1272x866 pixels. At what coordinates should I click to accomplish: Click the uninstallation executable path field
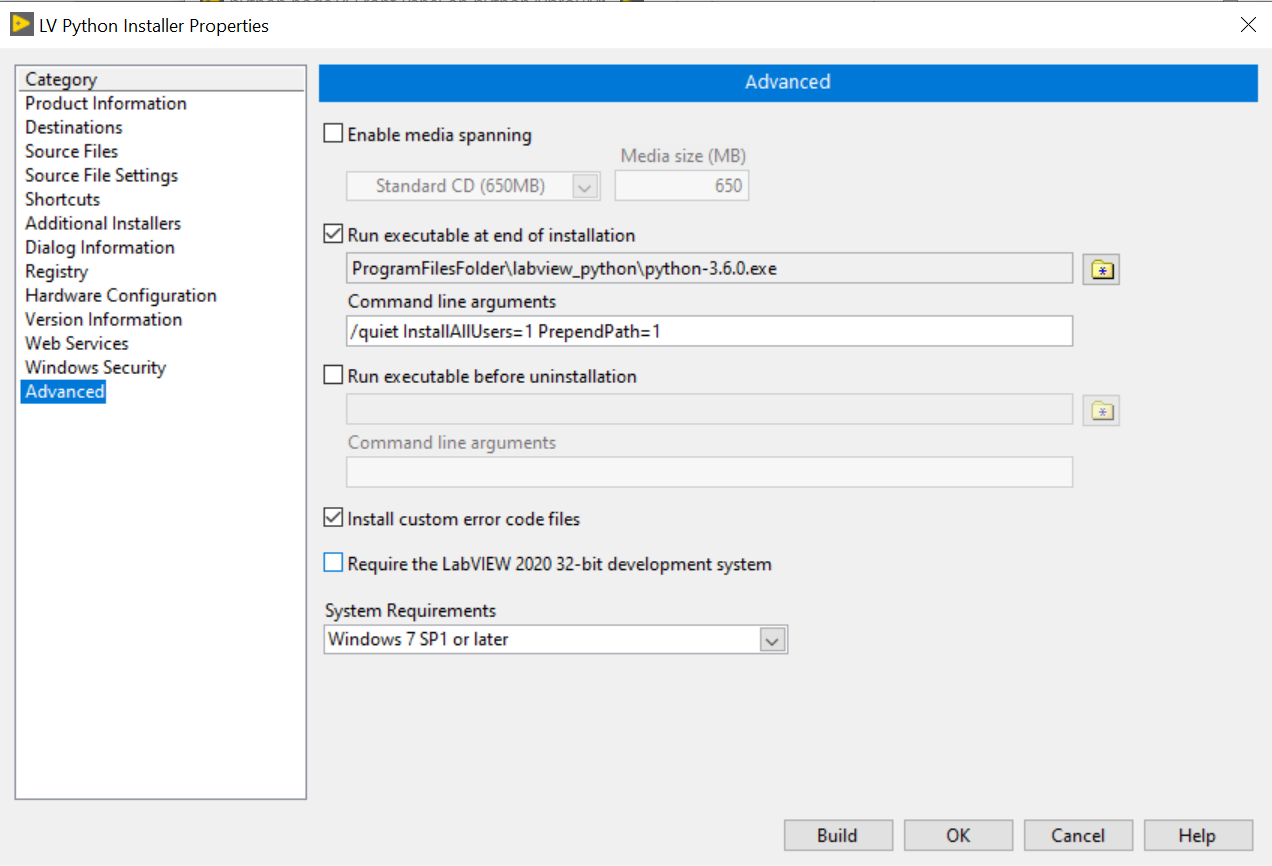[710, 410]
